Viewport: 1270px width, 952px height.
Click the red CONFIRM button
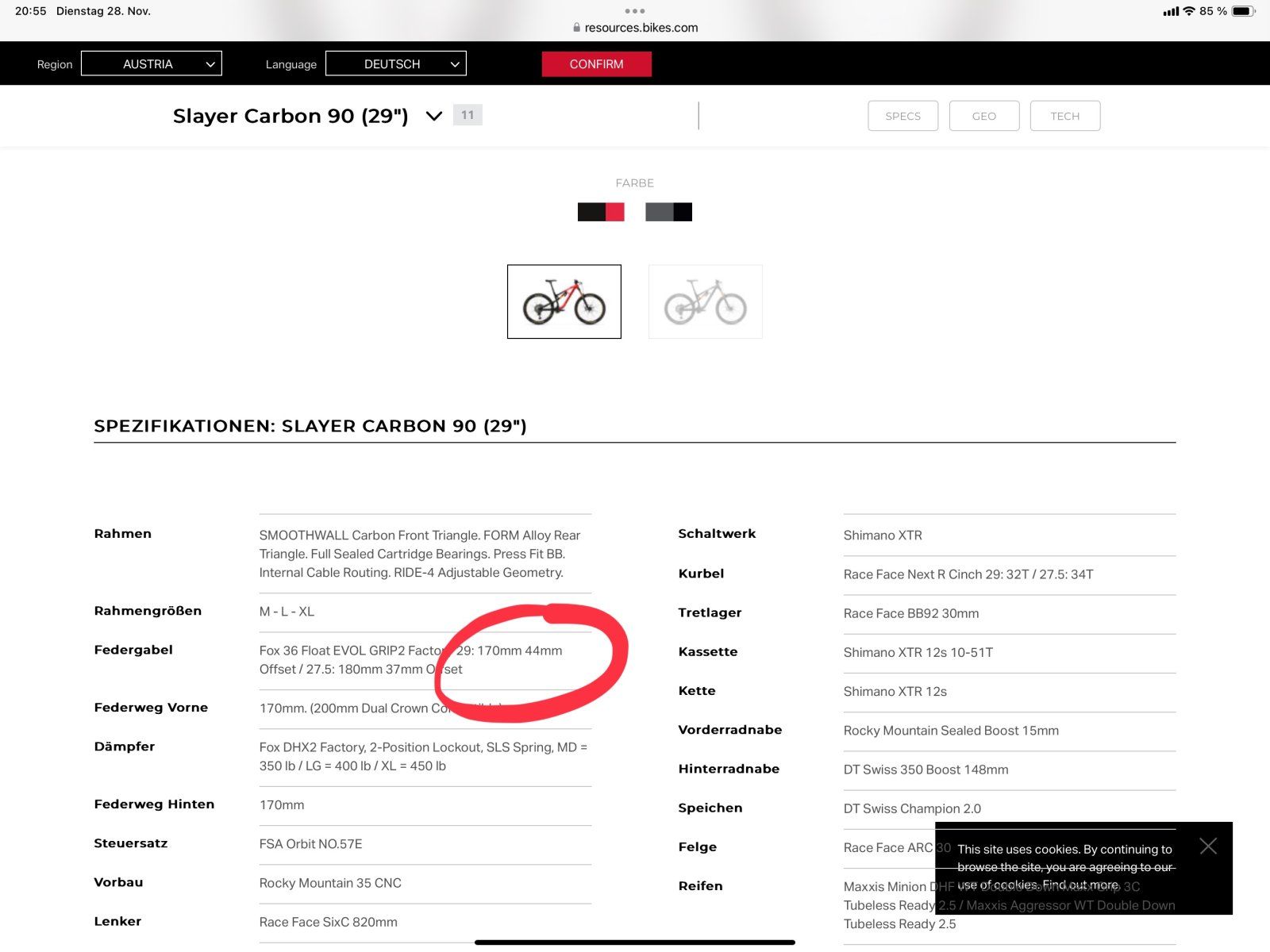click(597, 64)
